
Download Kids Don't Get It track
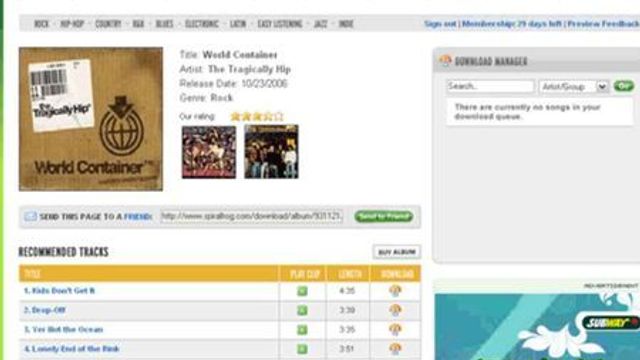tap(395, 291)
